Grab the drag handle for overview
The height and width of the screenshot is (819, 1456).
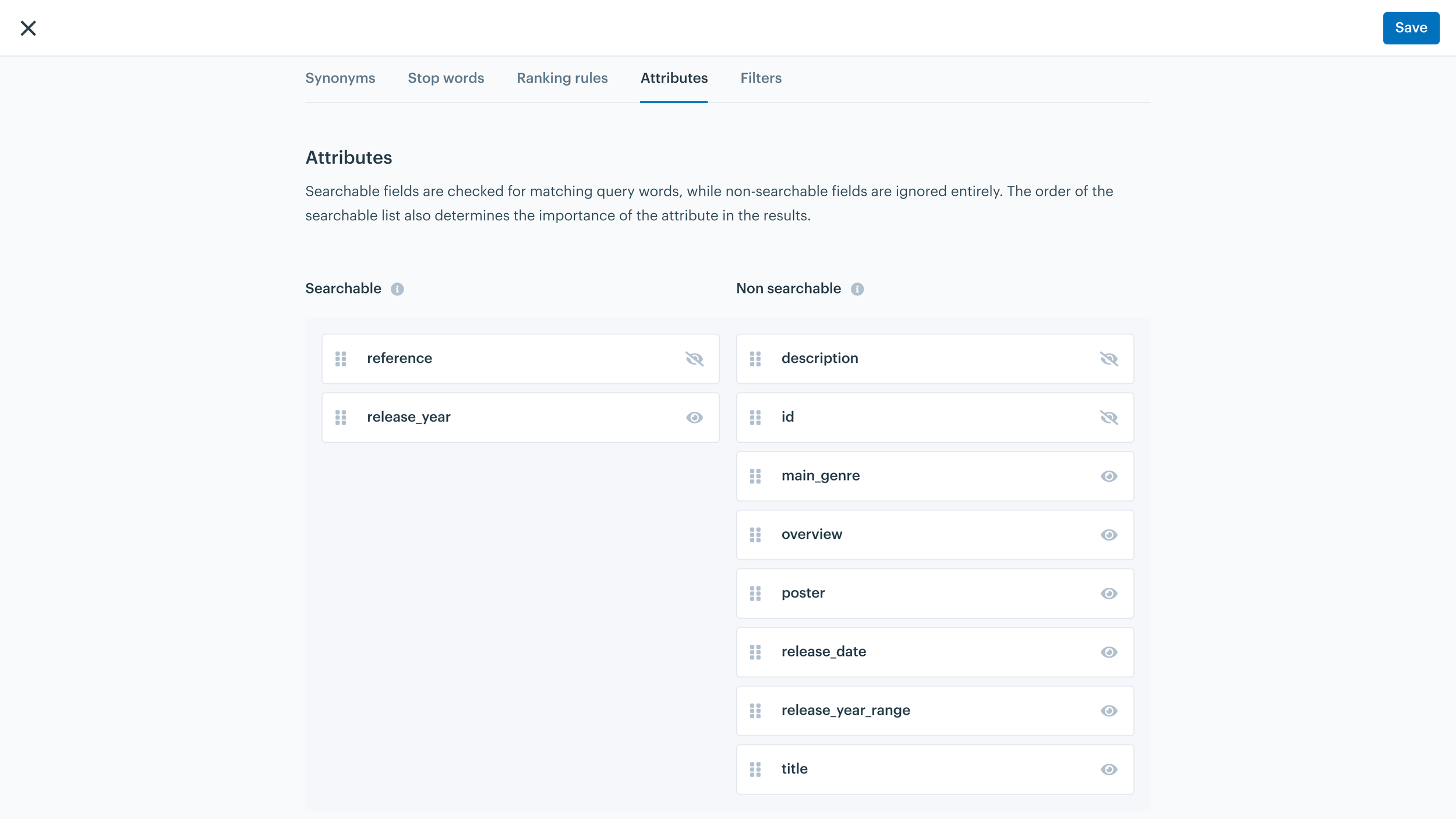tap(755, 535)
